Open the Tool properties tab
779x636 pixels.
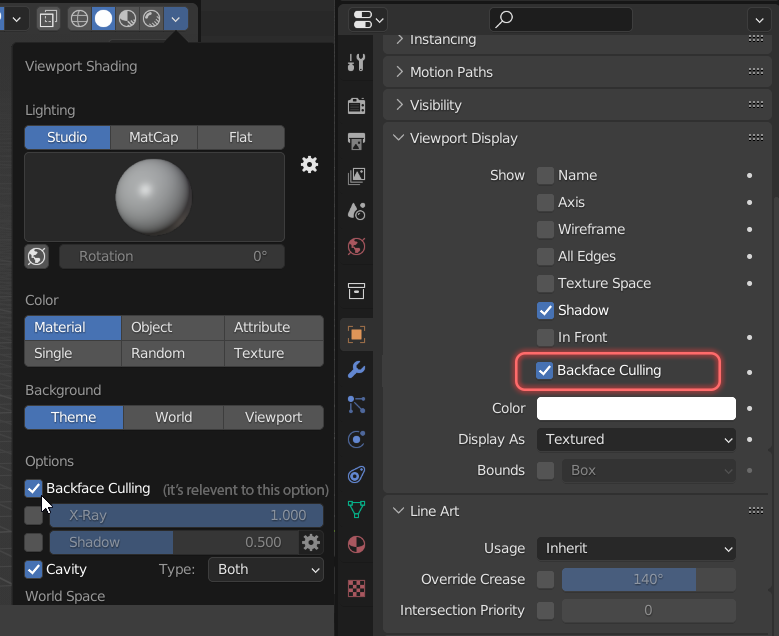click(357, 63)
